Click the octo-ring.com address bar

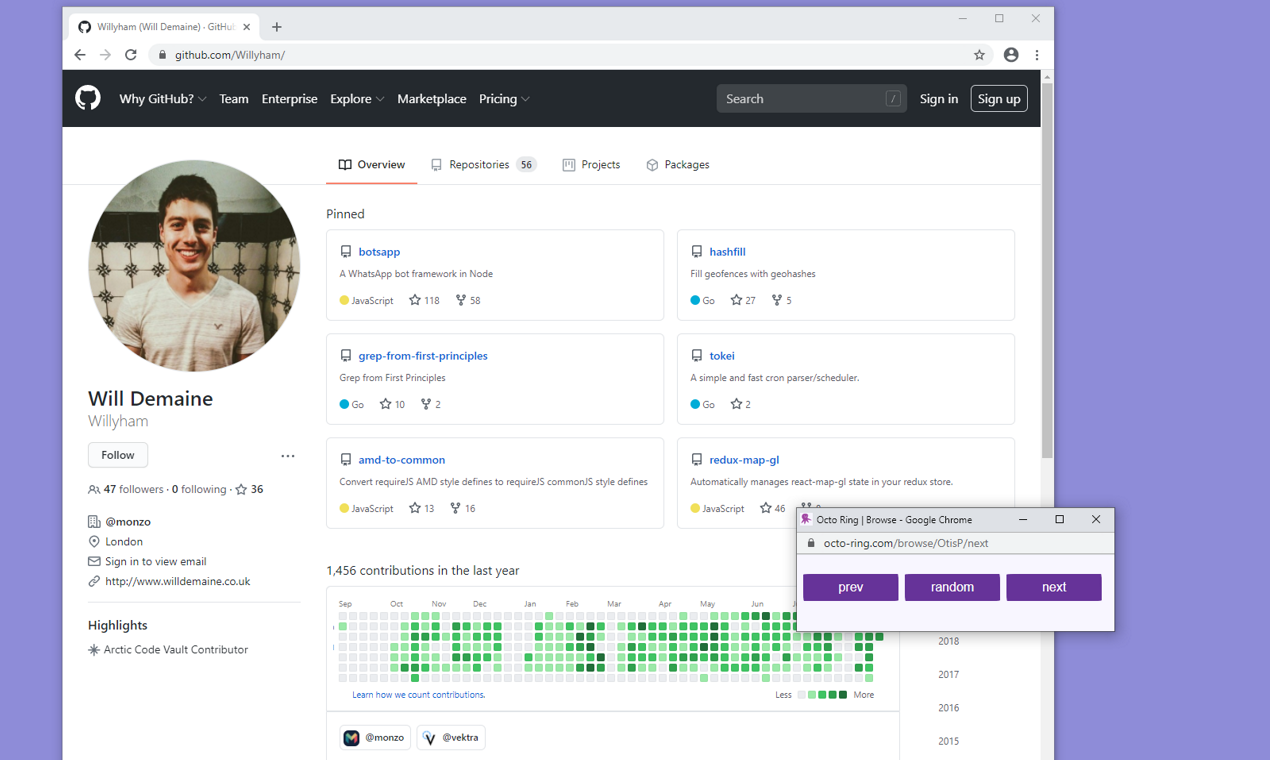click(x=906, y=543)
